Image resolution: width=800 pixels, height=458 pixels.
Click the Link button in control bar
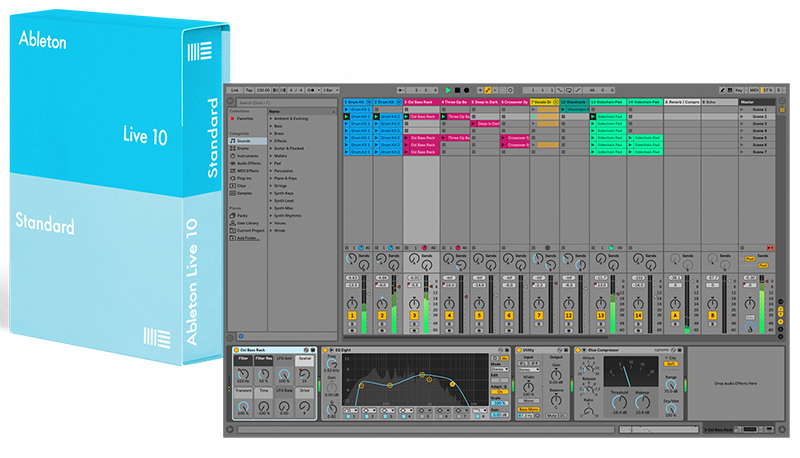tap(235, 90)
